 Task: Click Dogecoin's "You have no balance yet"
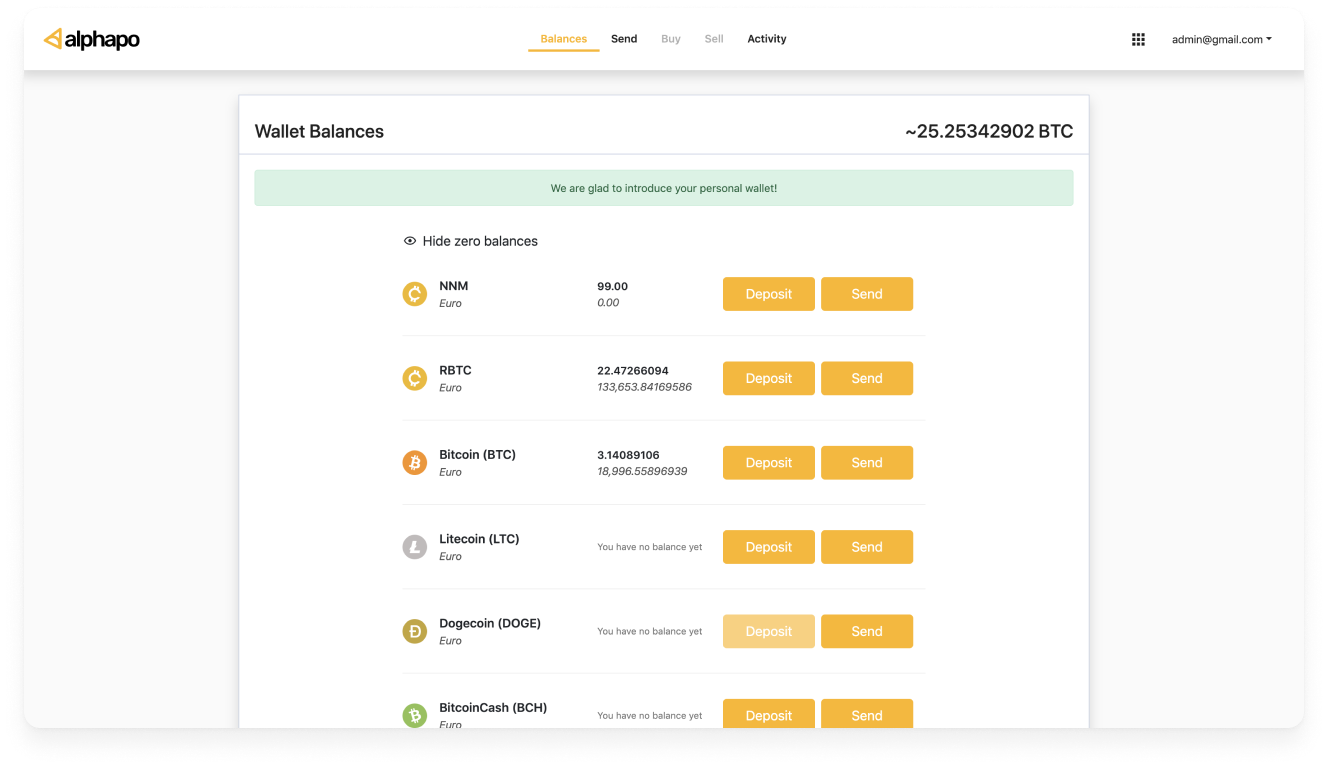pyautogui.click(x=650, y=631)
